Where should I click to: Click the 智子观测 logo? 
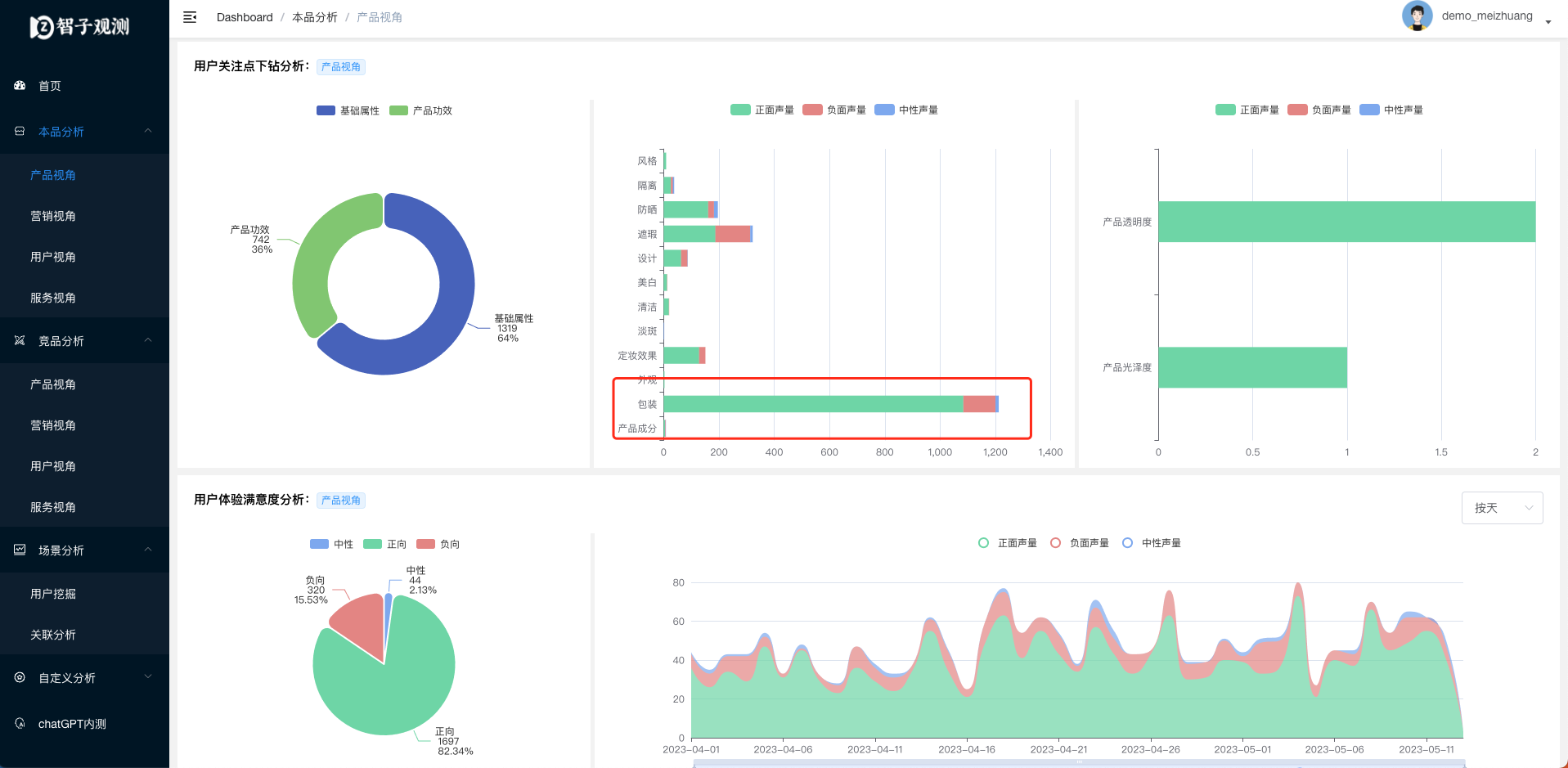[x=80, y=27]
